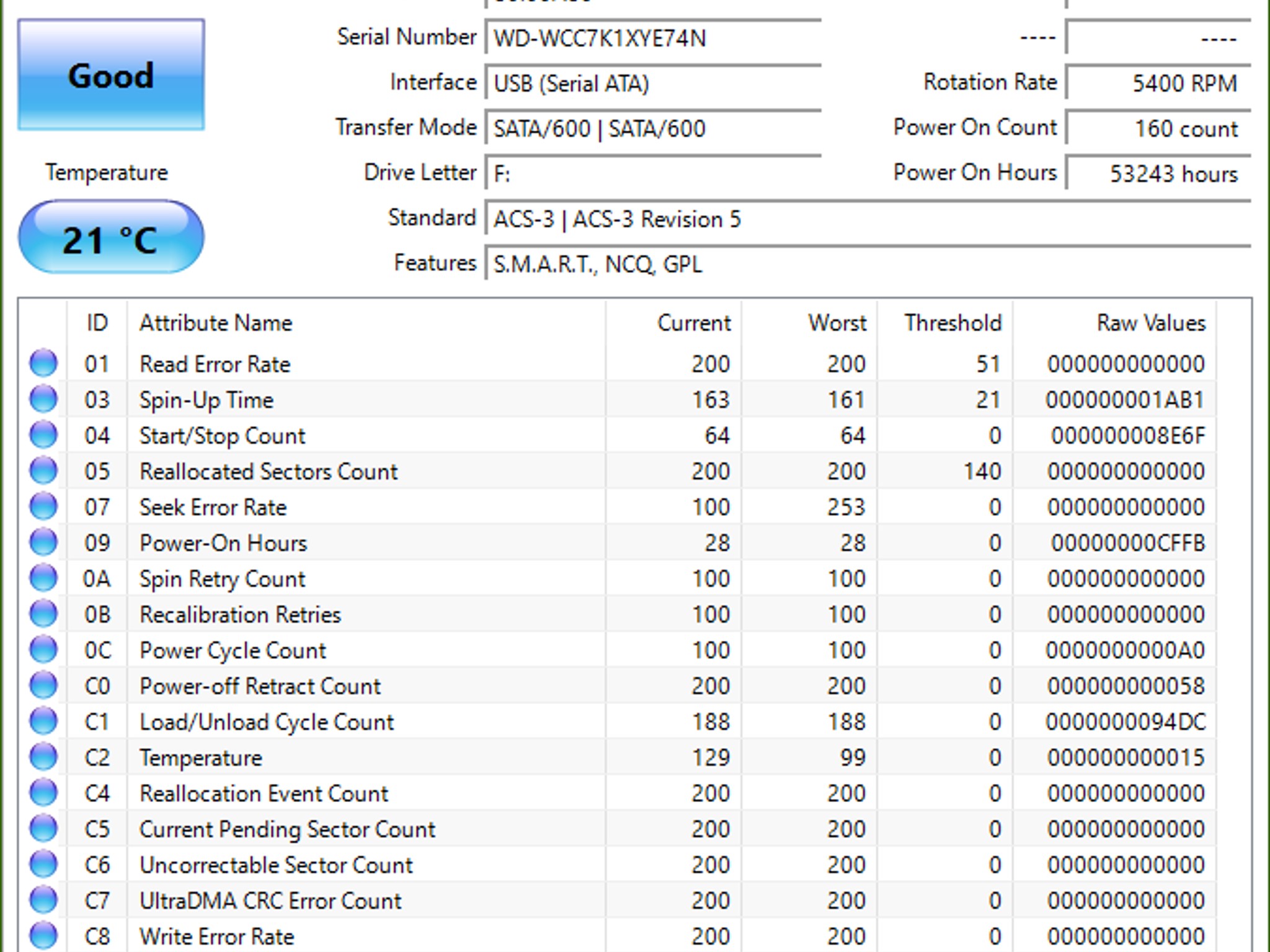Click status icon for Uncorrectable Sector Count

[43, 865]
